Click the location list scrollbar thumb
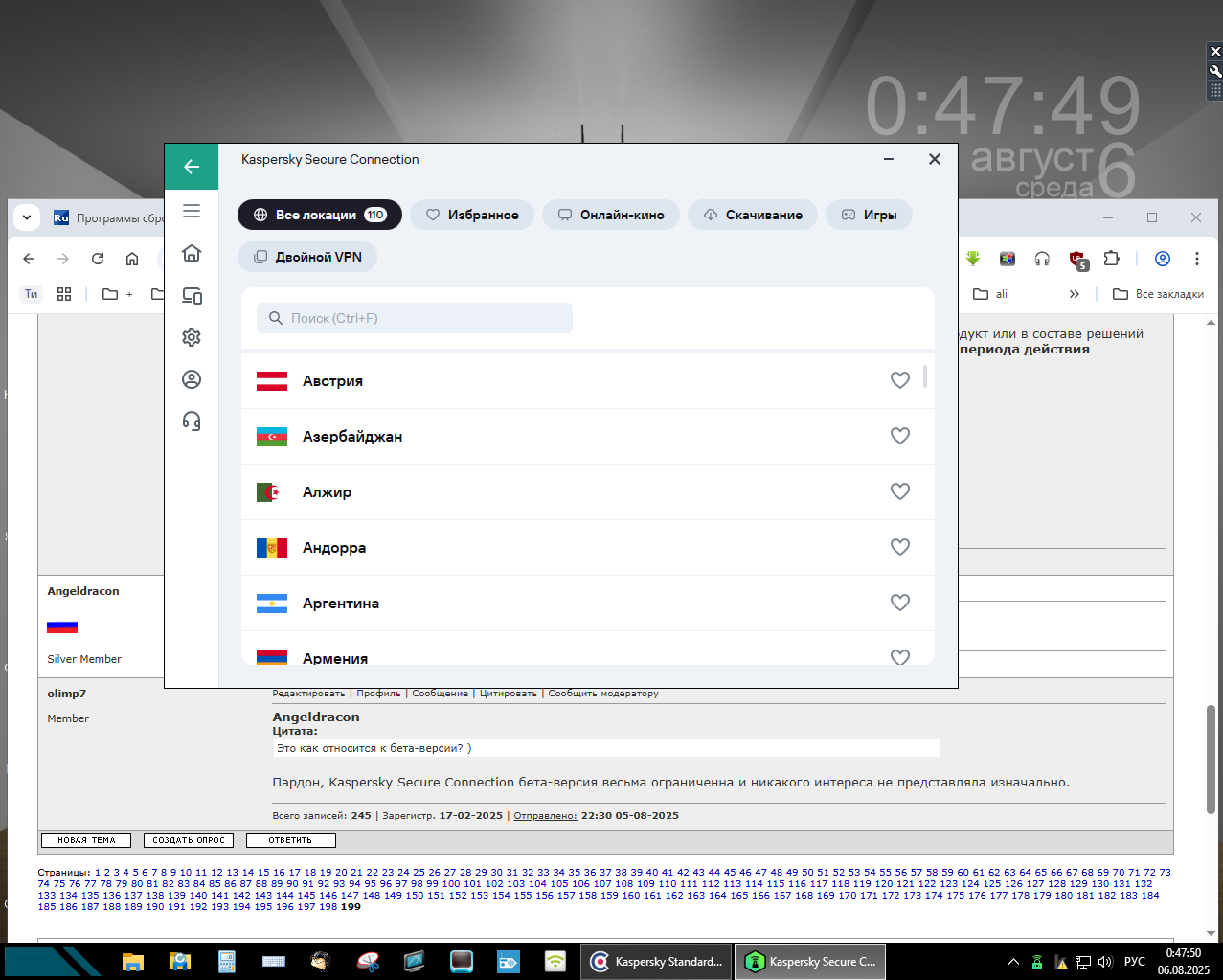Viewport: 1223px width, 980px height. click(925, 376)
